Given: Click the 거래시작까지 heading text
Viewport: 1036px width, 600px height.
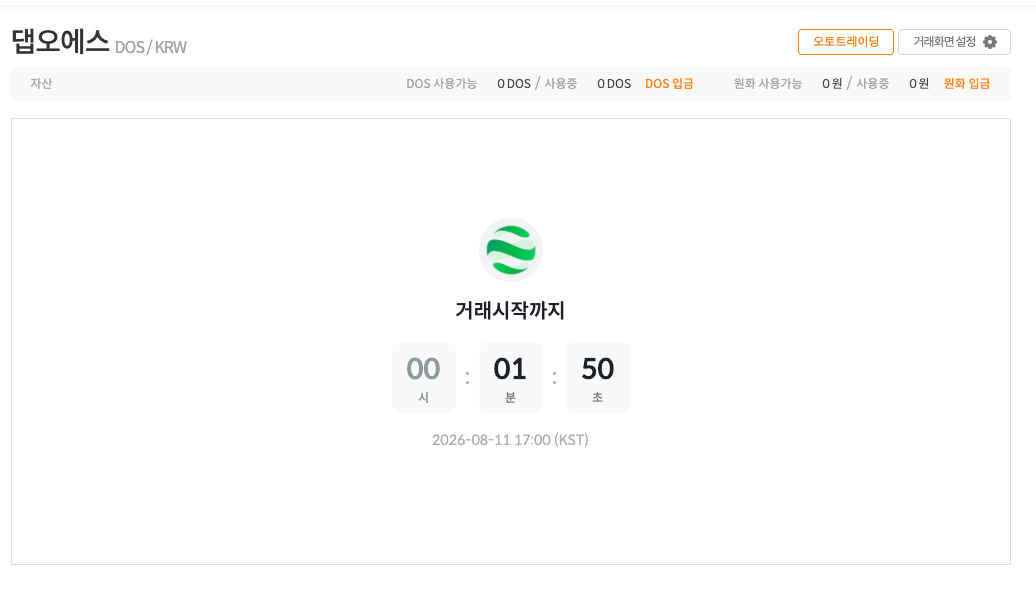Looking at the screenshot, I should pyautogui.click(x=510, y=310).
